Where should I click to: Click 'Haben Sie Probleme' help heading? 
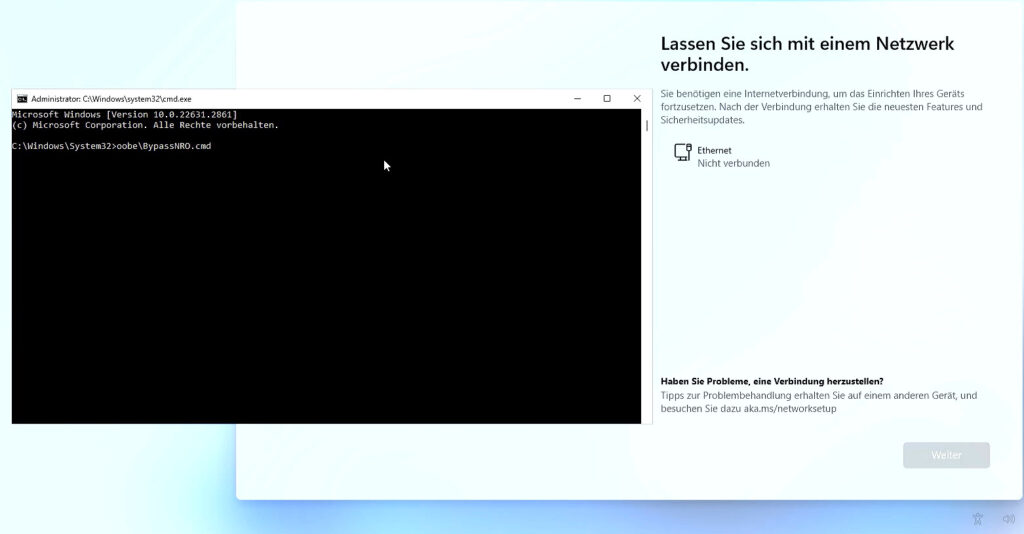click(x=772, y=381)
